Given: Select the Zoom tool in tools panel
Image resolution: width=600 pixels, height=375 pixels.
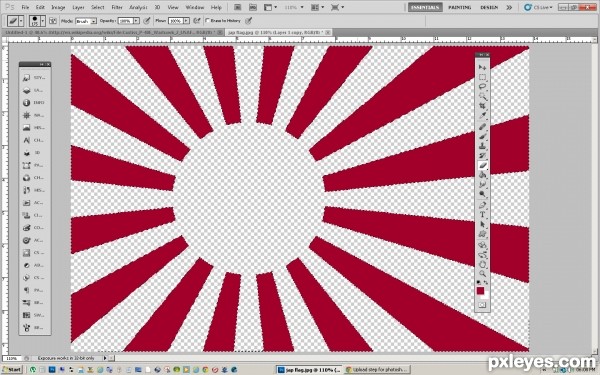Looking at the screenshot, I should pos(482,274).
